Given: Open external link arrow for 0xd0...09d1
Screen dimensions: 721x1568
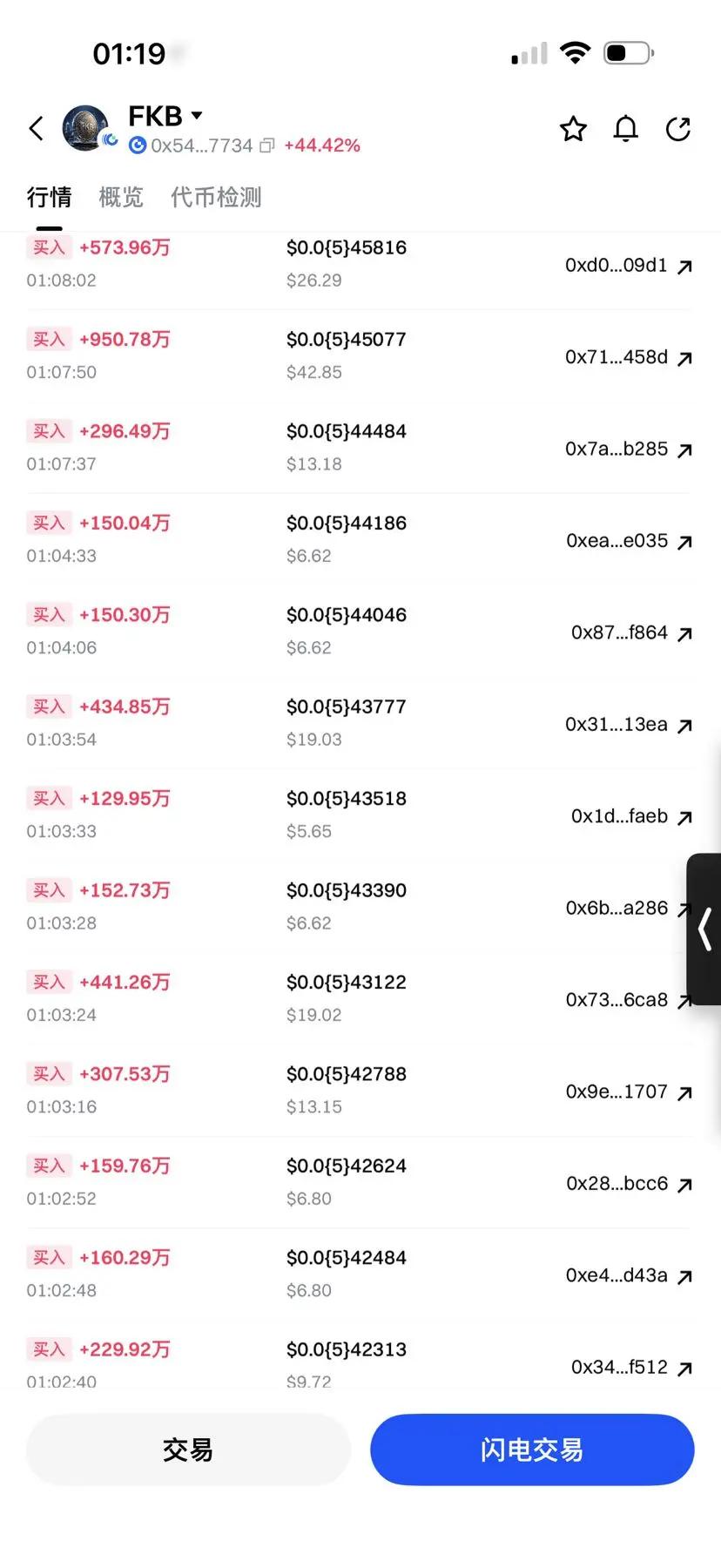Looking at the screenshot, I should tap(685, 267).
